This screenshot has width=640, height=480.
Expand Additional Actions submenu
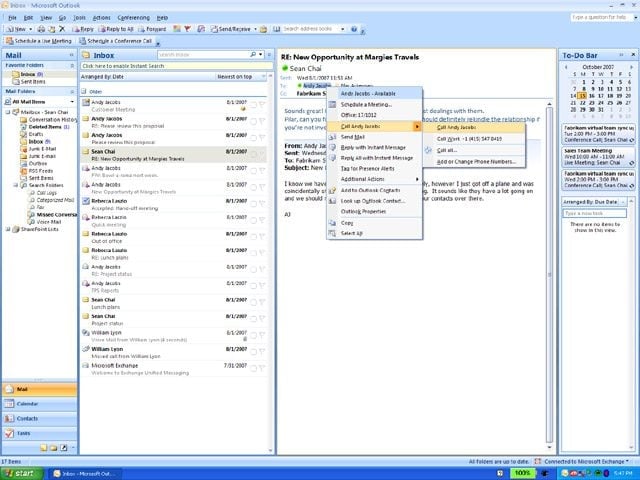pyautogui.click(x=375, y=179)
